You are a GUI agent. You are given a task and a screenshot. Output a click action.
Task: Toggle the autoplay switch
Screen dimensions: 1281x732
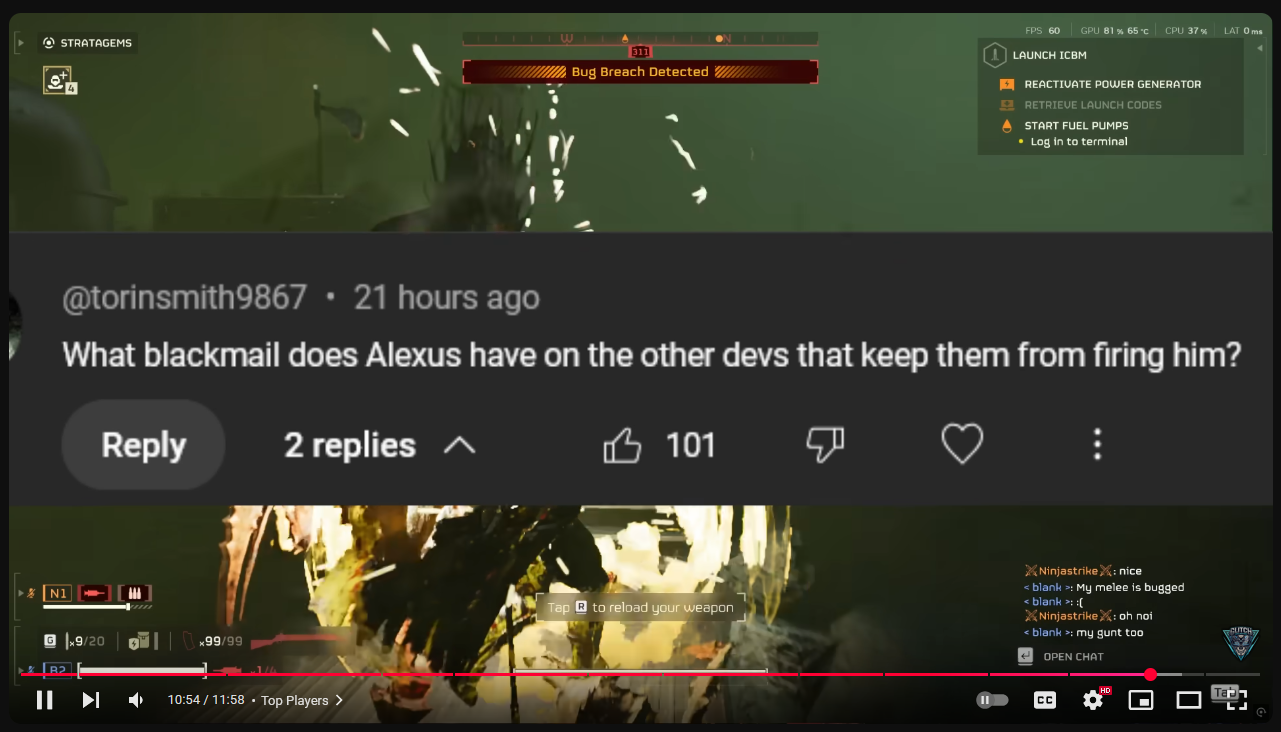pos(992,700)
